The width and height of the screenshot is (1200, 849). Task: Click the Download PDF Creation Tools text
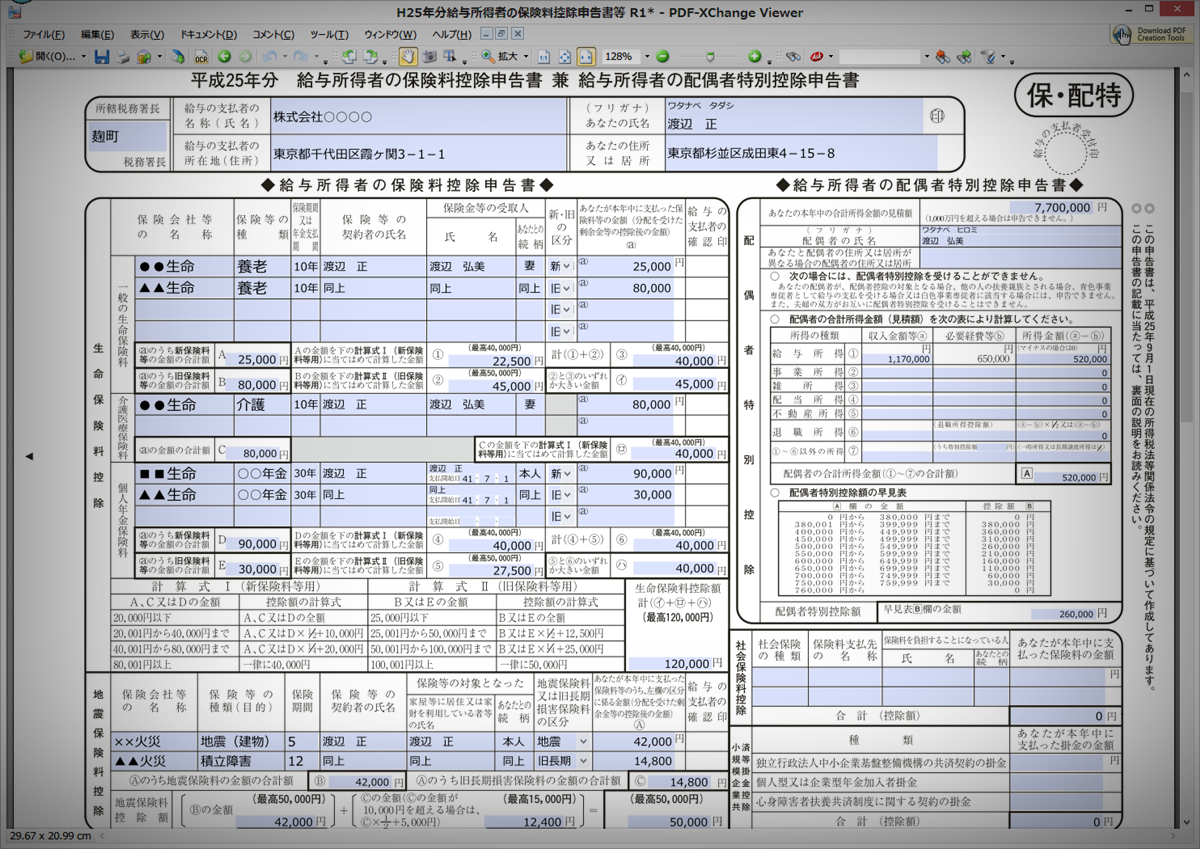[x=1160, y=34]
